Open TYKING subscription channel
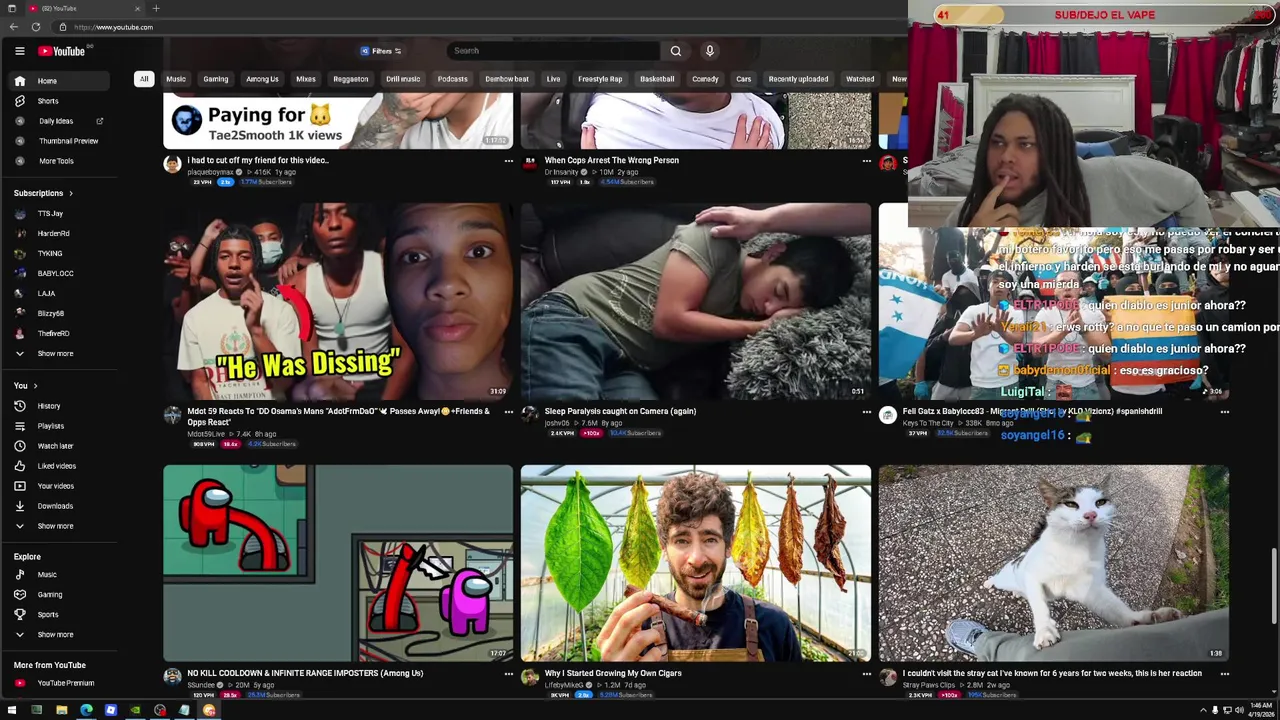Image resolution: width=1280 pixels, height=720 pixels. coord(60,253)
